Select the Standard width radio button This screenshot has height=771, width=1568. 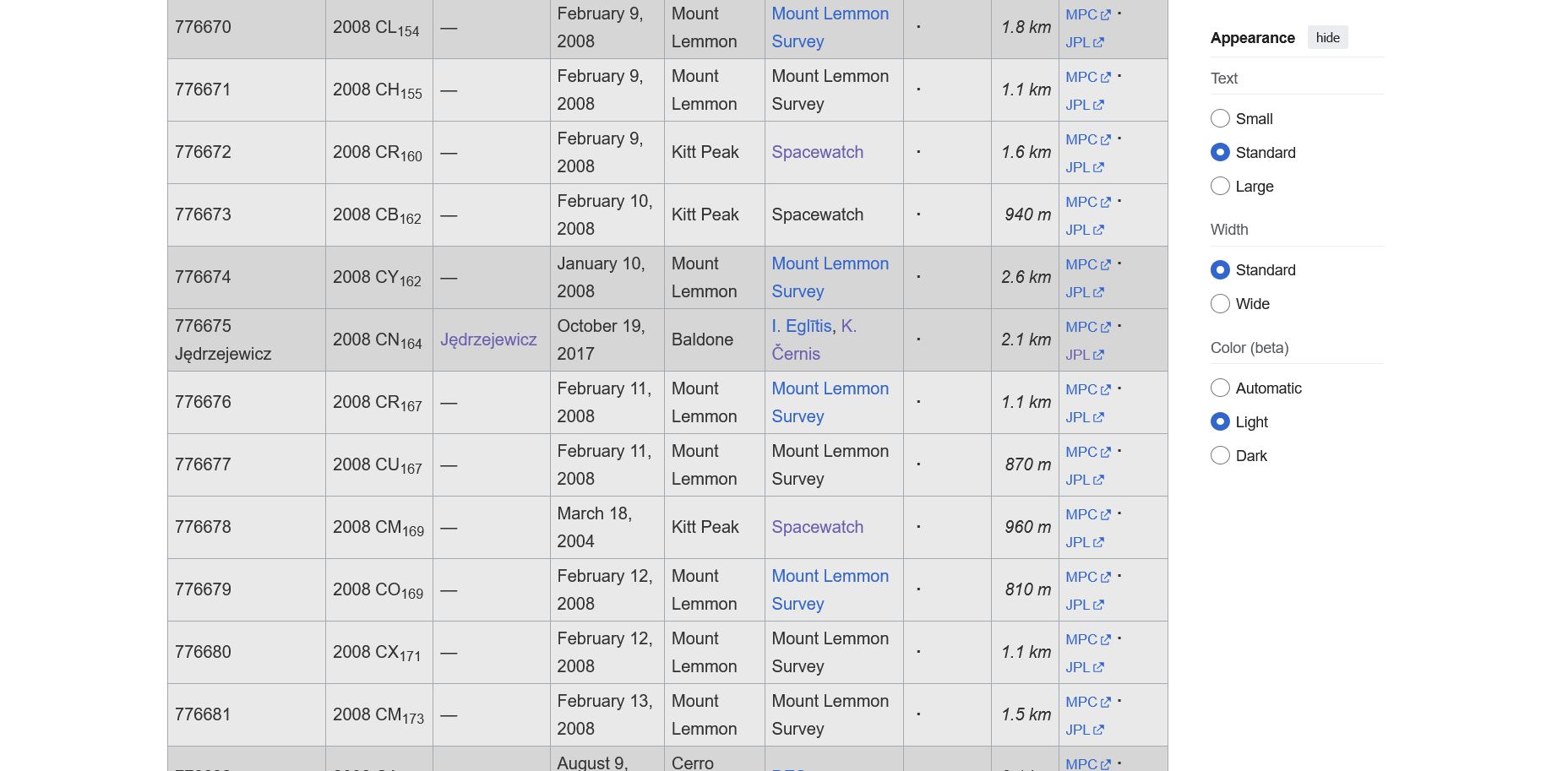pyautogui.click(x=1220, y=270)
